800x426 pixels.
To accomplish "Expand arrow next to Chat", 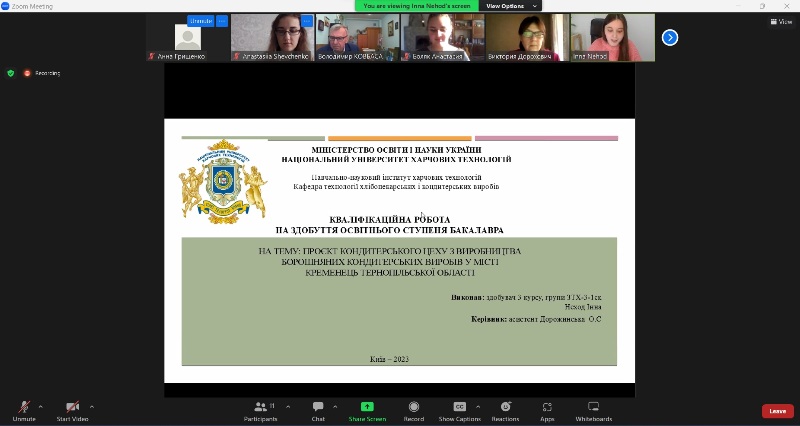I will click(x=335, y=407).
